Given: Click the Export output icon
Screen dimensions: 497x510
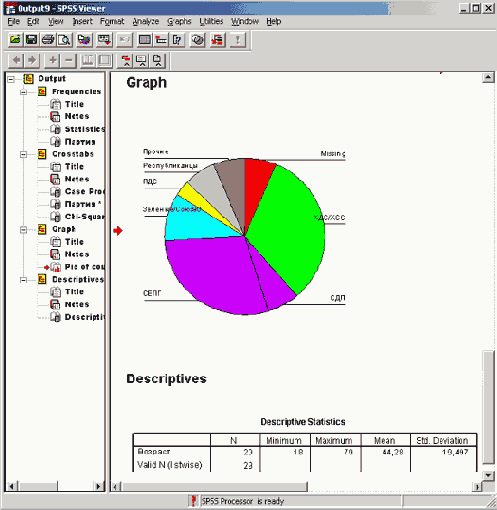Looking at the screenshot, I should pyautogui.click(x=84, y=40).
